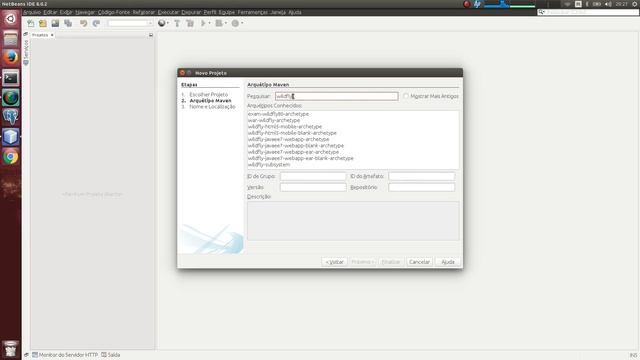Viewport: 640px width, 360px height.
Task: Select war-wildfly-archetype in the list
Action: [x=274, y=120]
